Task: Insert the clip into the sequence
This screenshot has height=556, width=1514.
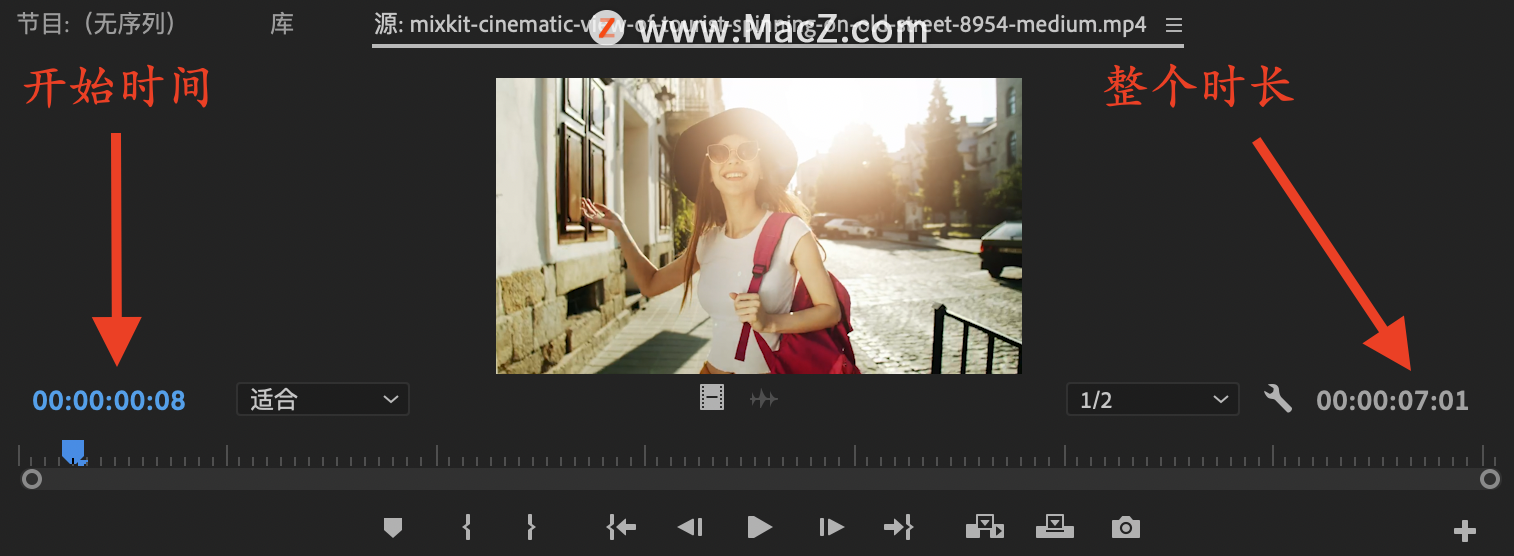Action: (984, 527)
